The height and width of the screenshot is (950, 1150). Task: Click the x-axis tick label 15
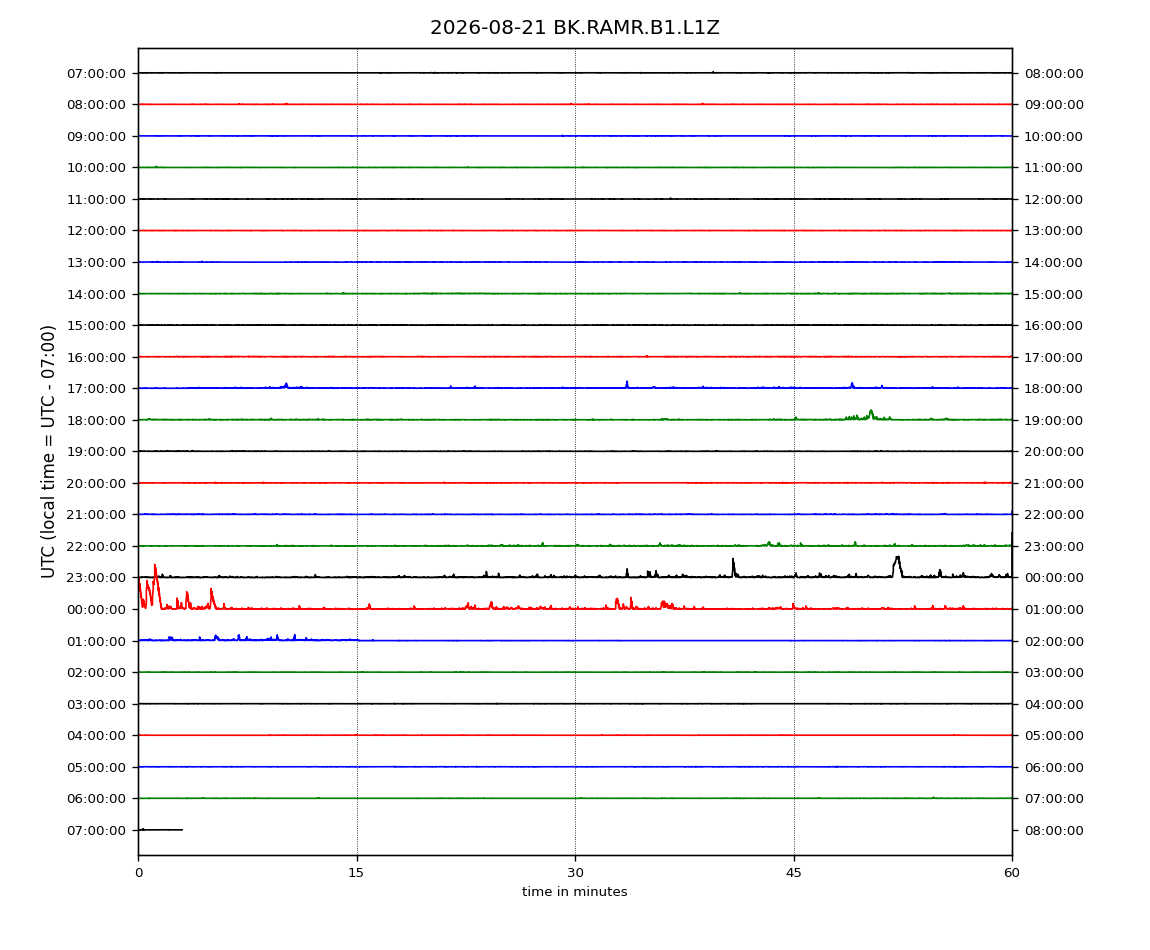(356, 873)
